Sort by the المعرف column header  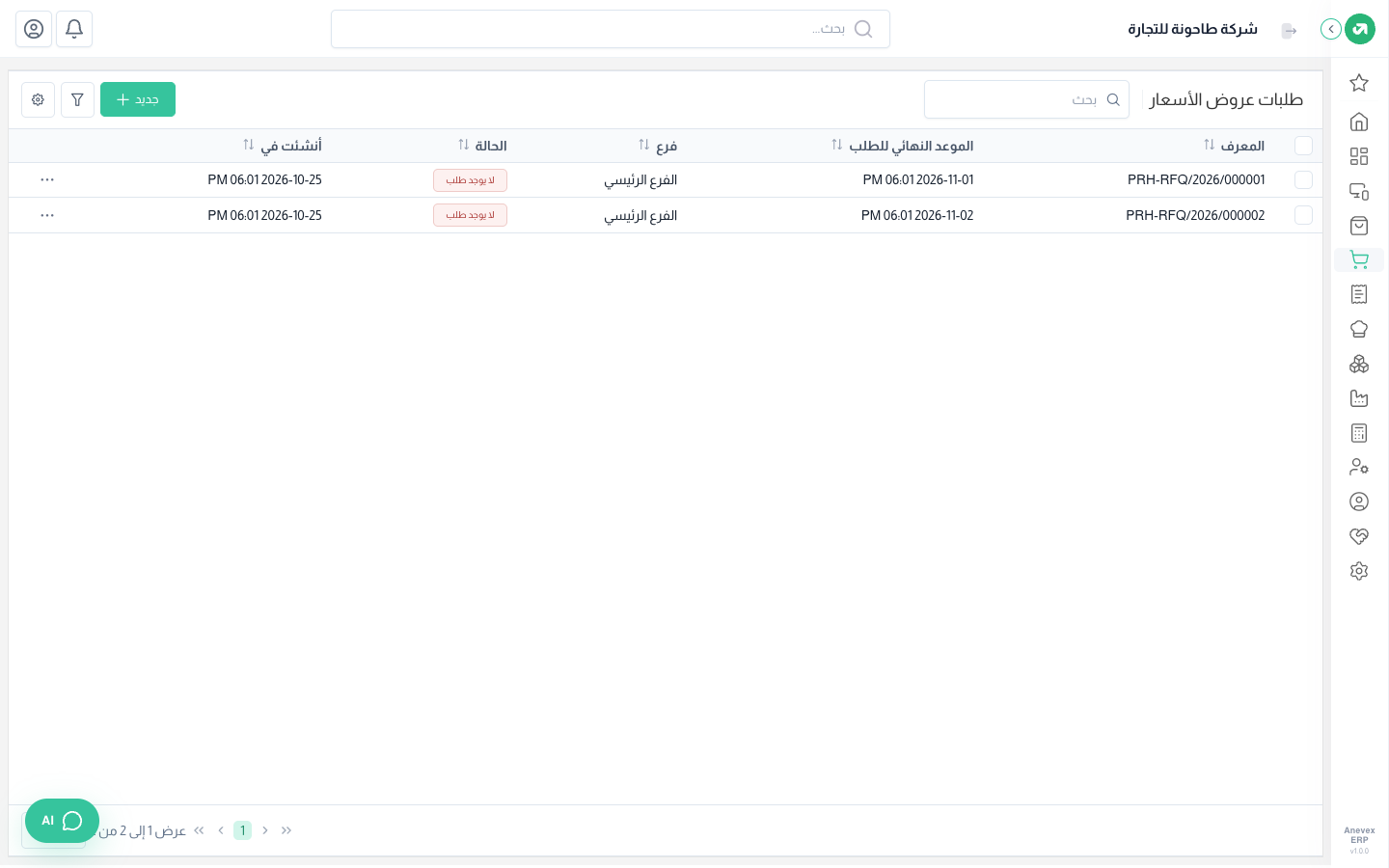[x=1234, y=146]
